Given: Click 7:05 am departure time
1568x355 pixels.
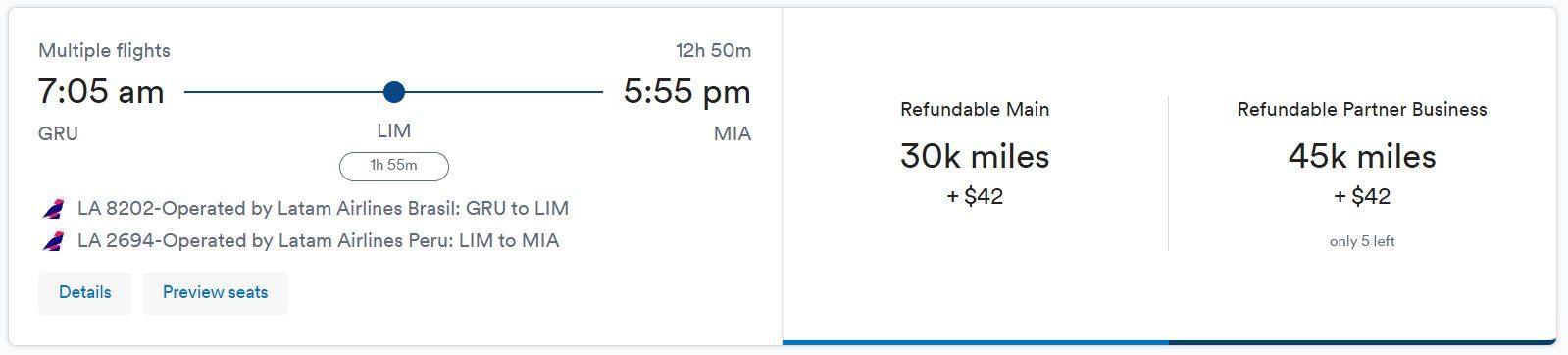Looking at the screenshot, I should 101,92.
